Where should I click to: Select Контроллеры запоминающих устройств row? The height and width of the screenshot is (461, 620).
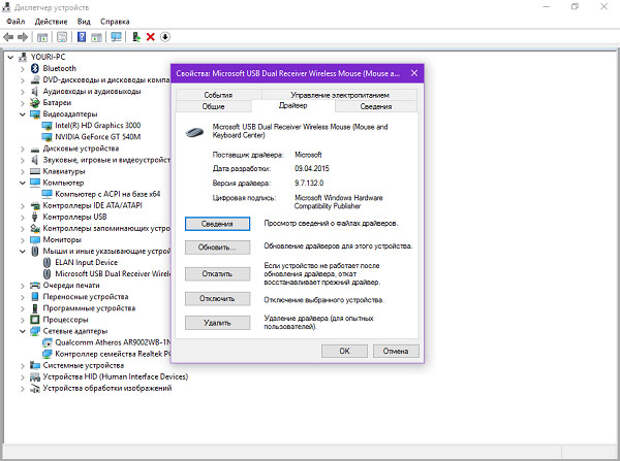pyautogui.click(x=106, y=229)
